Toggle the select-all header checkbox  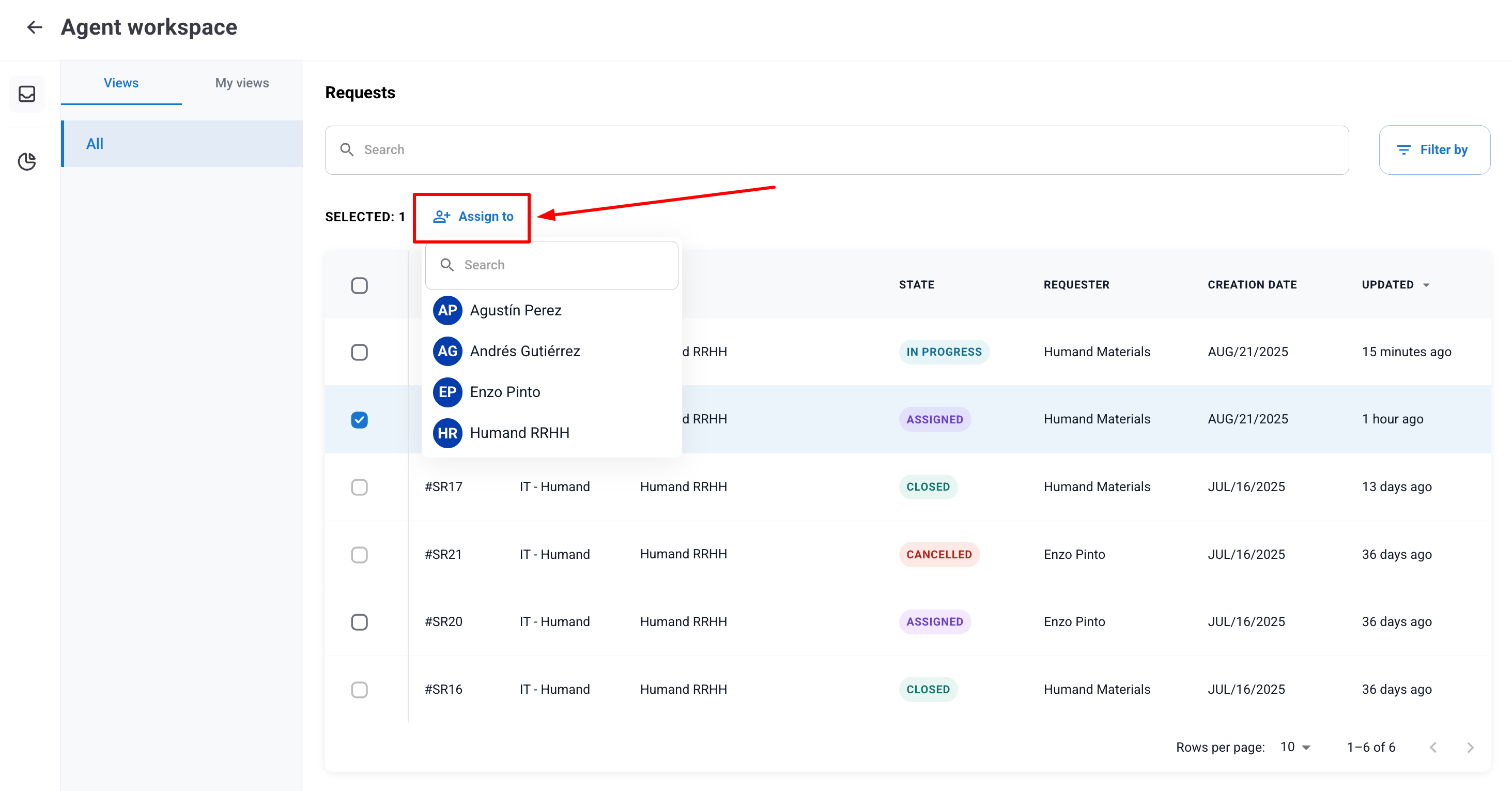click(359, 285)
